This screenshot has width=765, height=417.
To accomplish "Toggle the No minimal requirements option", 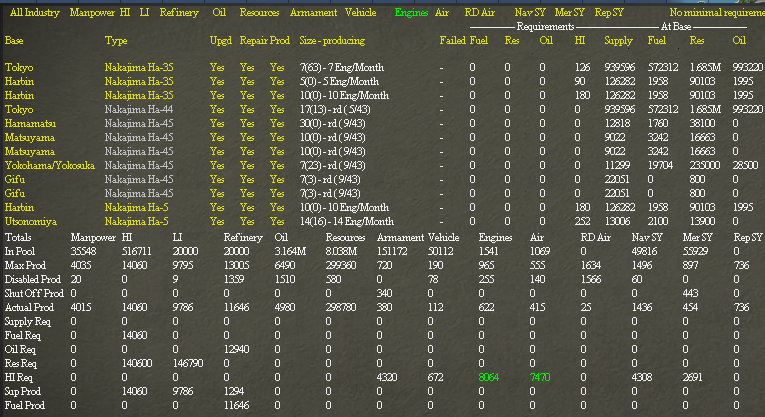I will pyautogui.click(x=717, y=13).
